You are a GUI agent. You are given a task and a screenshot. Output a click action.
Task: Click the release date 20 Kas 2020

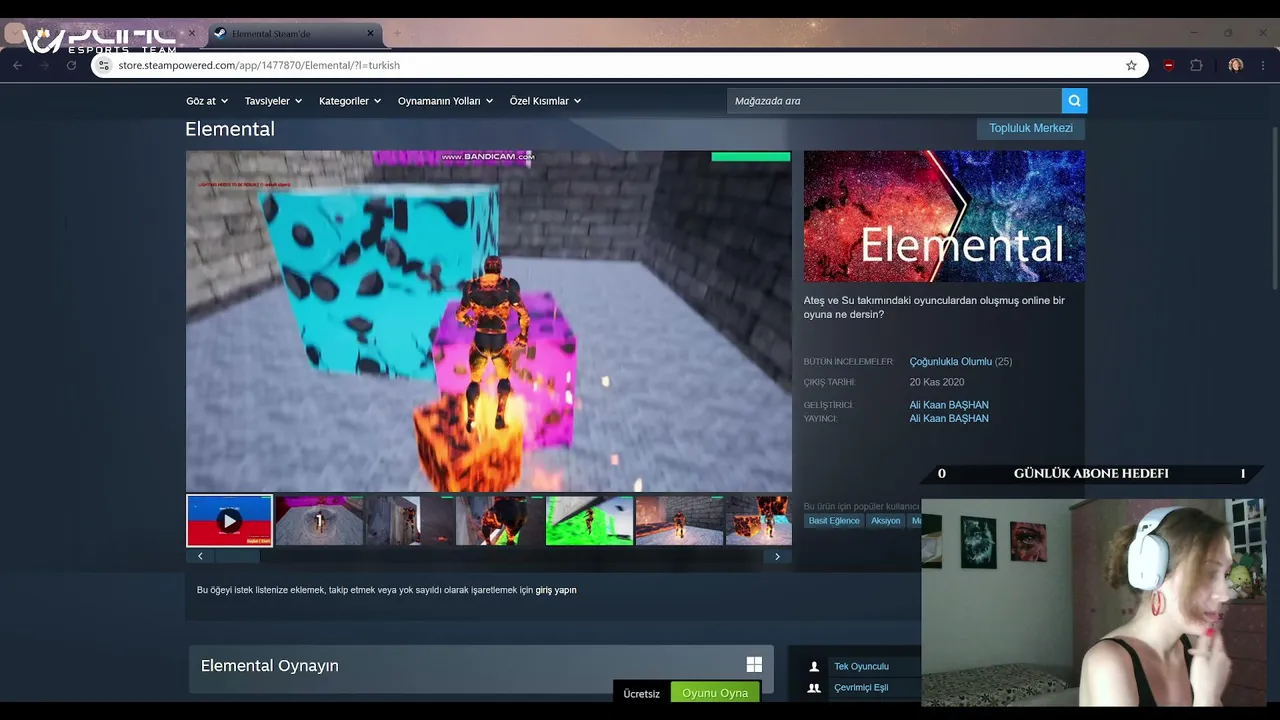(937, 382)
